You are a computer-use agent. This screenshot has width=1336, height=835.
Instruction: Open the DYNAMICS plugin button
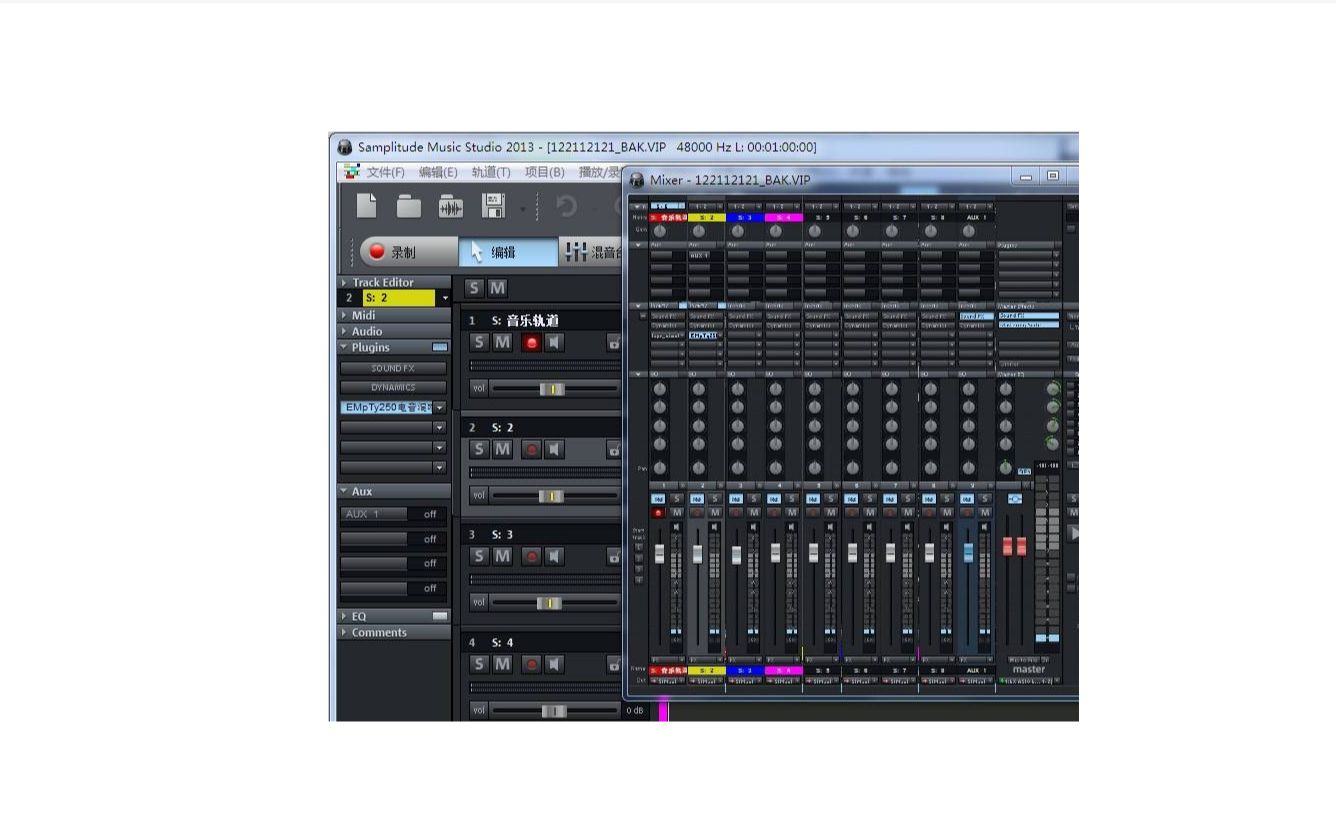tap(393, 387)
